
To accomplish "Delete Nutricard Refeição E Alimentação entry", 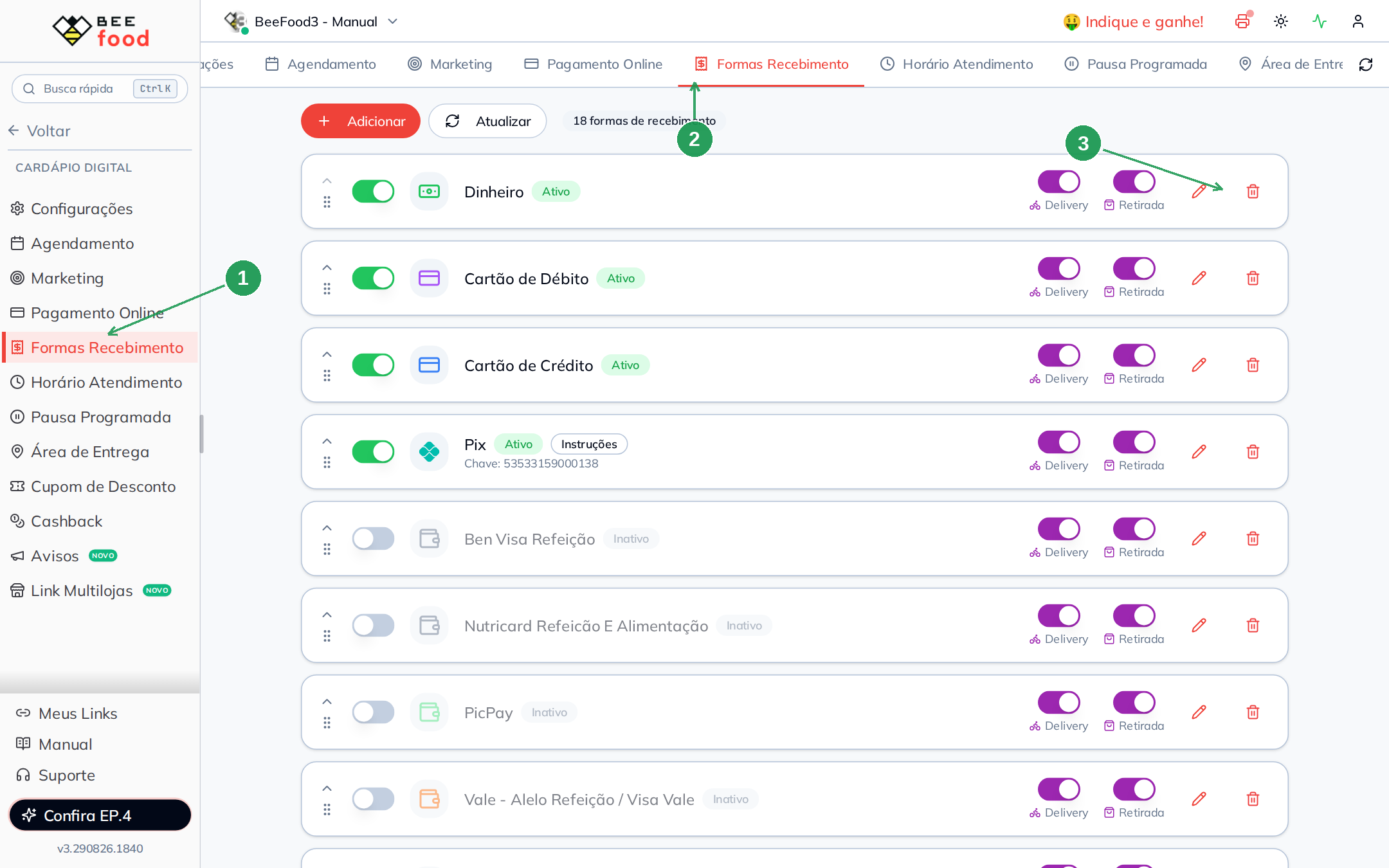I will coord(1253,626).
